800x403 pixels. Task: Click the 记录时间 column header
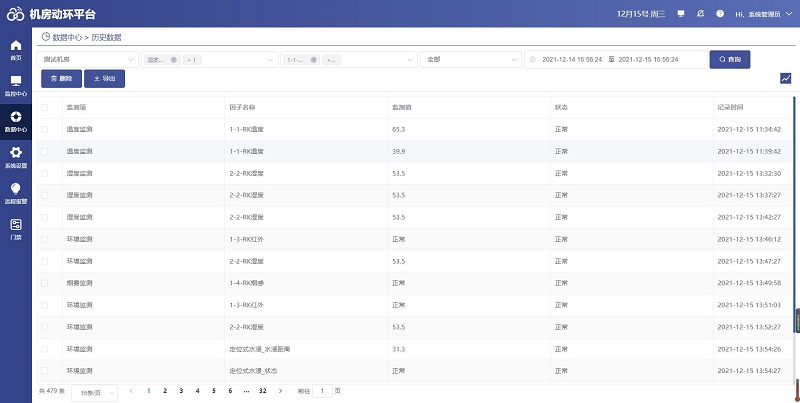pos(730,108)
